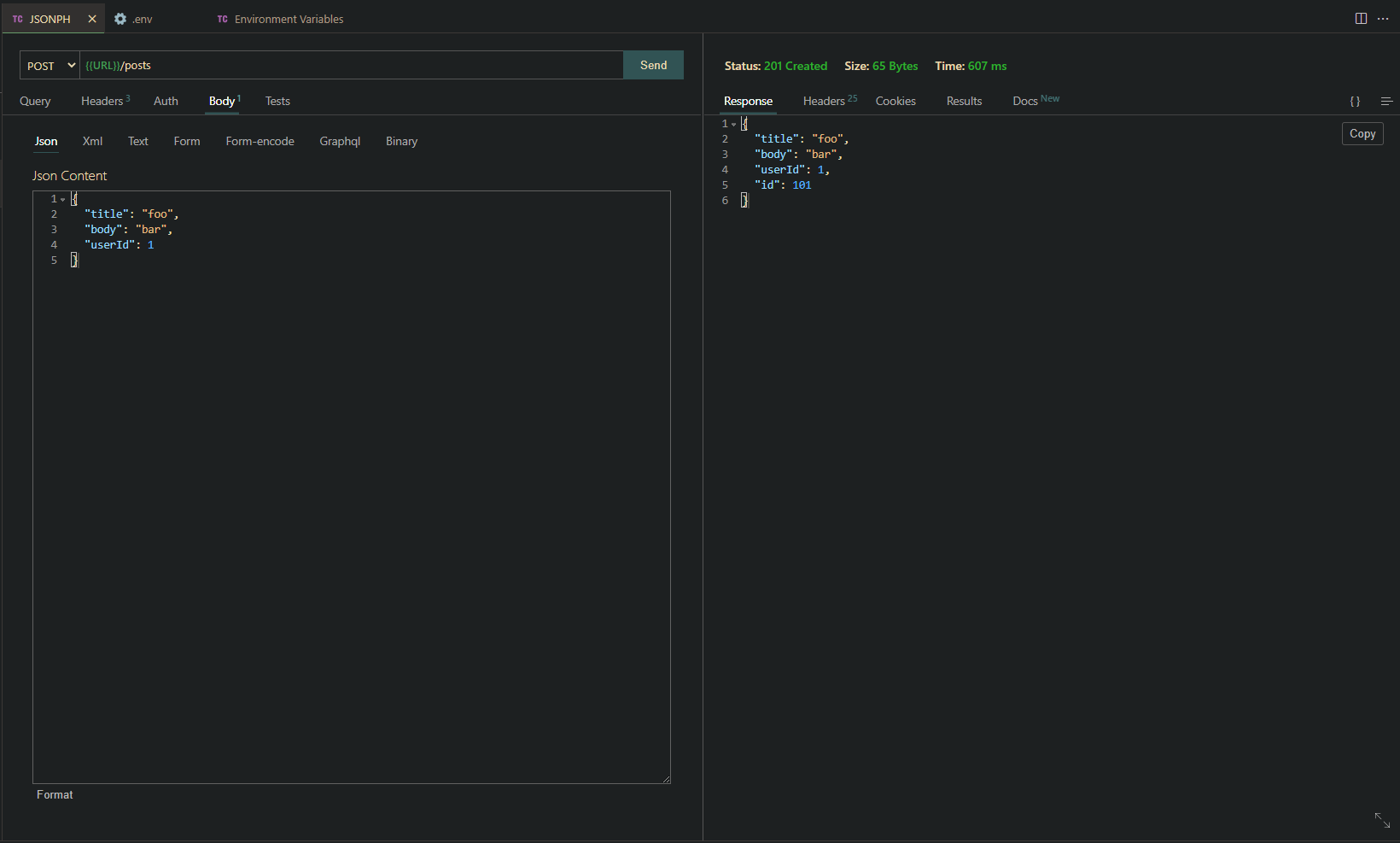The height and width of the screenshot is (843, 1400).
Task: Click the Format link below the JSON editor
Action: [x=55, y=794]
